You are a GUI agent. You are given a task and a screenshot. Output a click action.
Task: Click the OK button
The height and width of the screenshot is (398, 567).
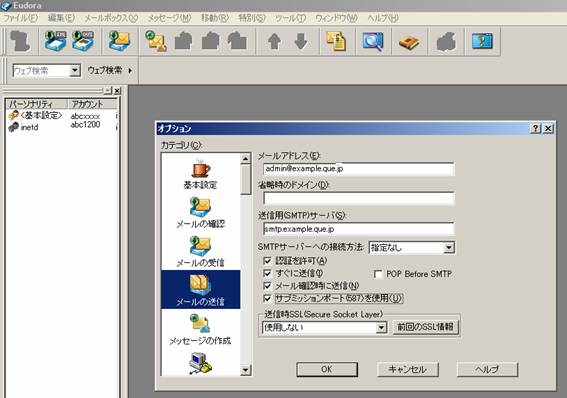click(327, 369)
